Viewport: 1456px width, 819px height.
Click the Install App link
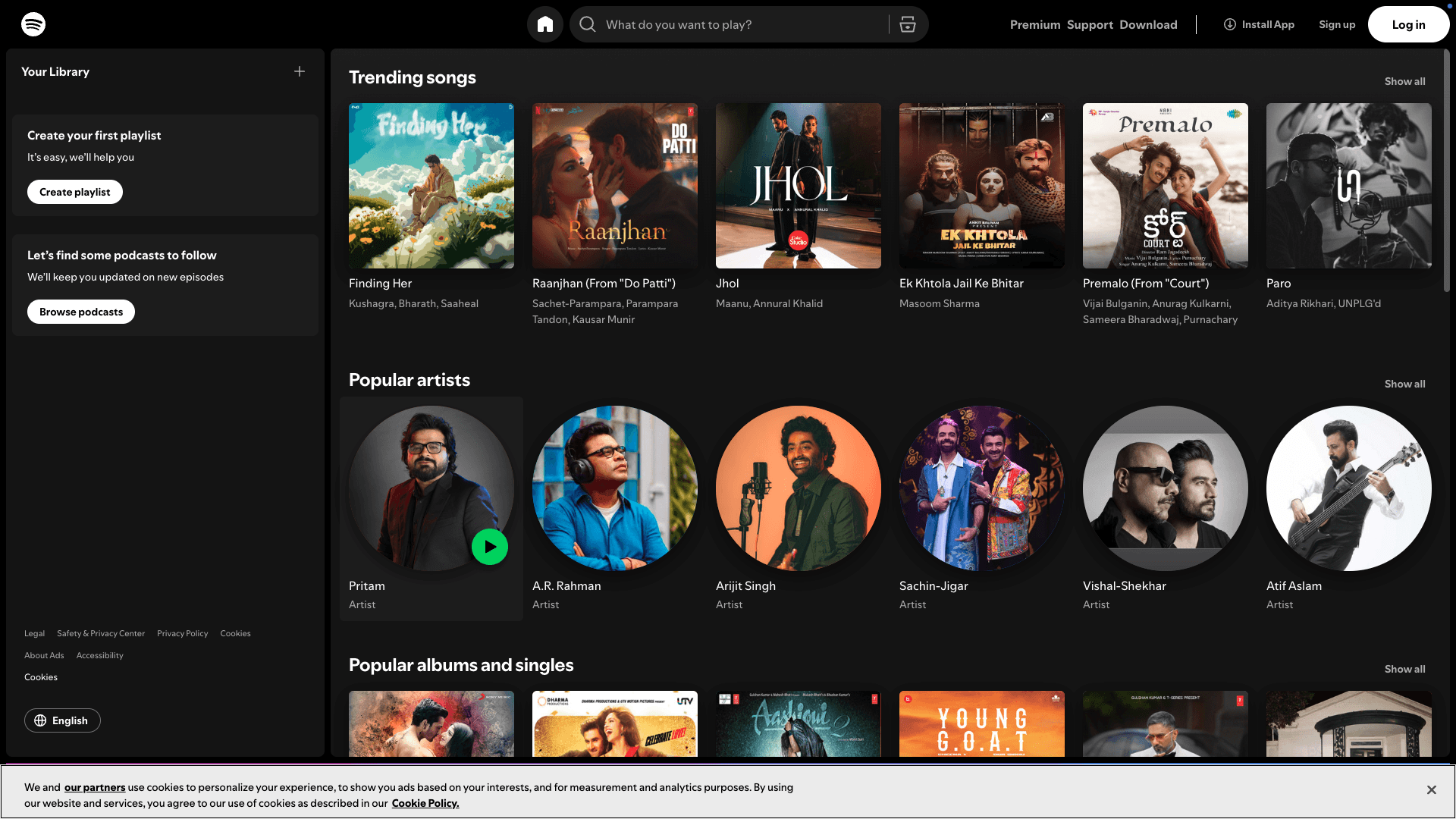[1259, 24]
